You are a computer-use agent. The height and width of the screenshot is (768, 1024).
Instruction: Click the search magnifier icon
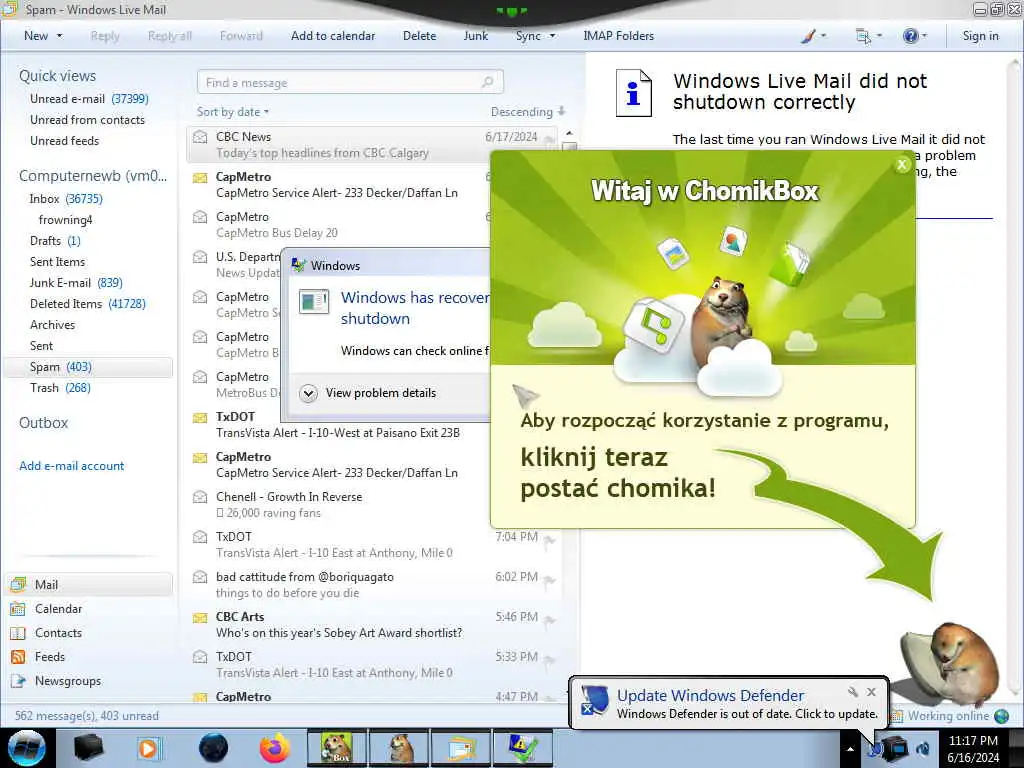coord(487,82)
